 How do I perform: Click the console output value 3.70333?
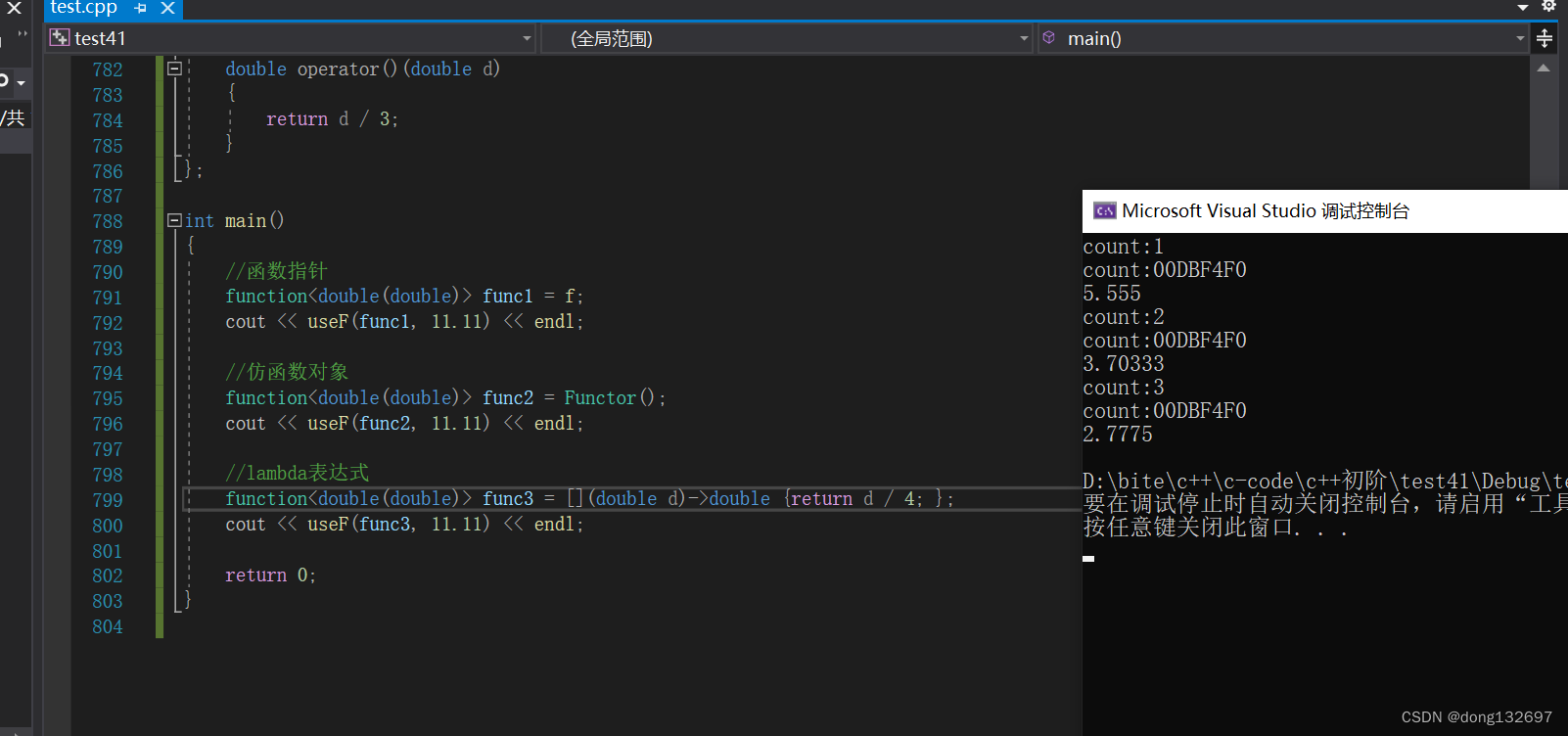point(1124,364)
